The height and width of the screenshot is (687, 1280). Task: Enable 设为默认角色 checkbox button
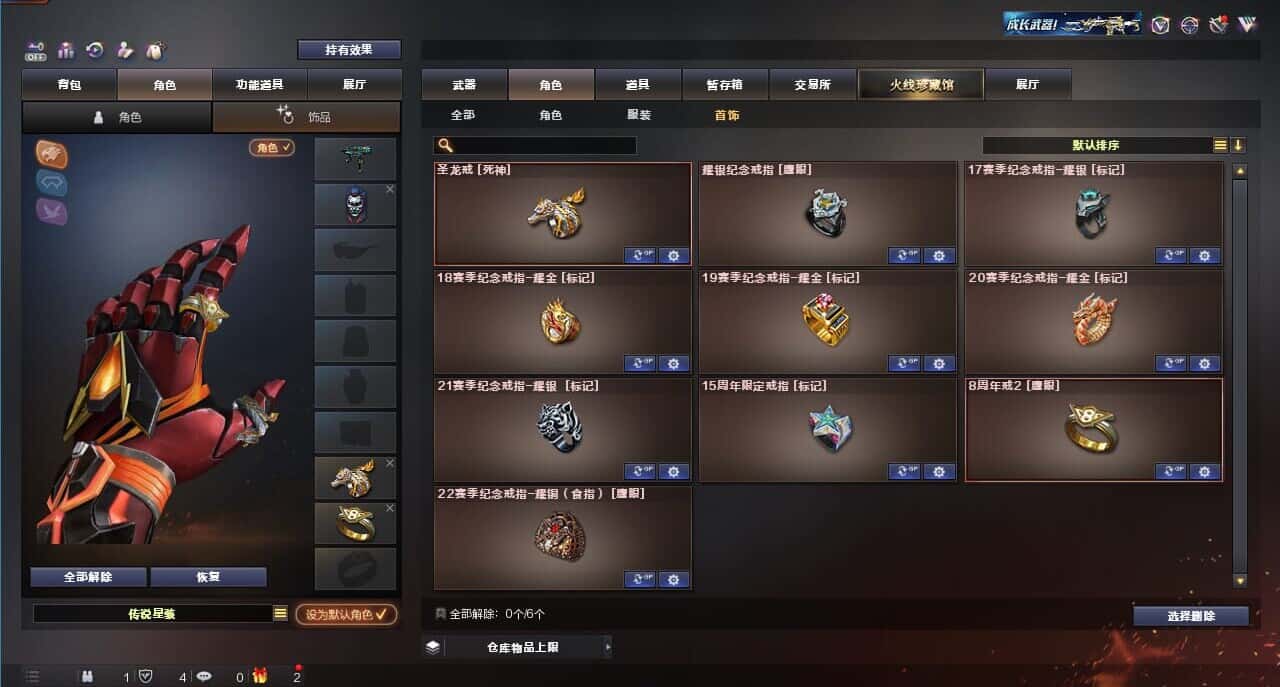click(345, 614)
